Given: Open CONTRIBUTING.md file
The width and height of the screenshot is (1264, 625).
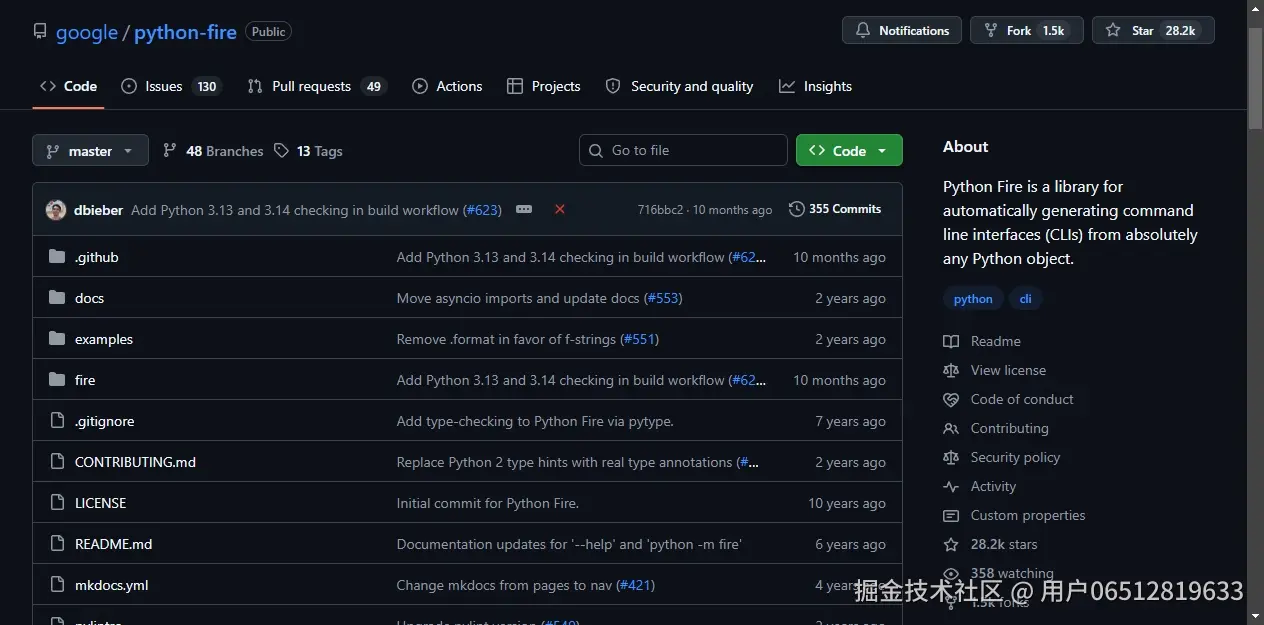Looking at the screenshot, I should (x=135, y=462).
